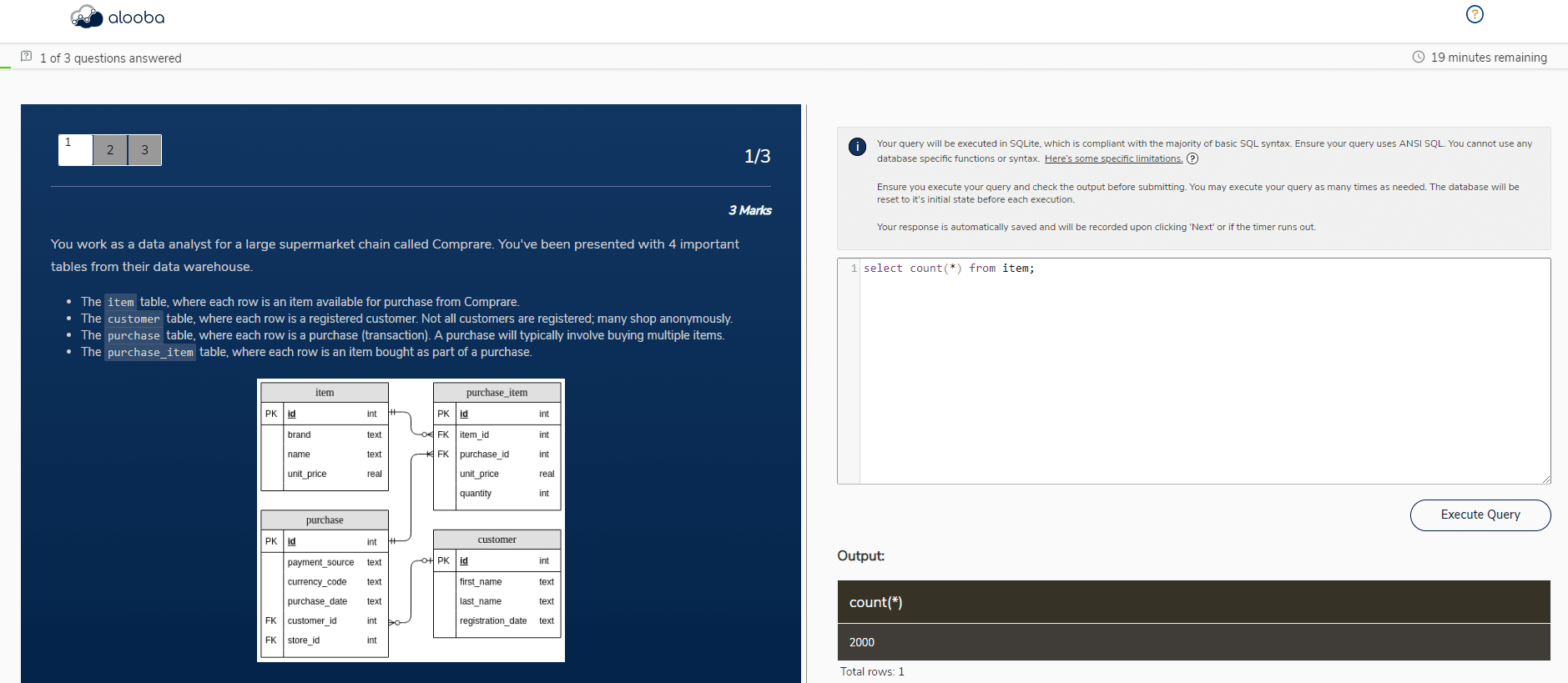The height and width of the screenshot is (683, 1568).
Task: Click "1 of 3 questions answered" text
Action: [x=110, y=58]
